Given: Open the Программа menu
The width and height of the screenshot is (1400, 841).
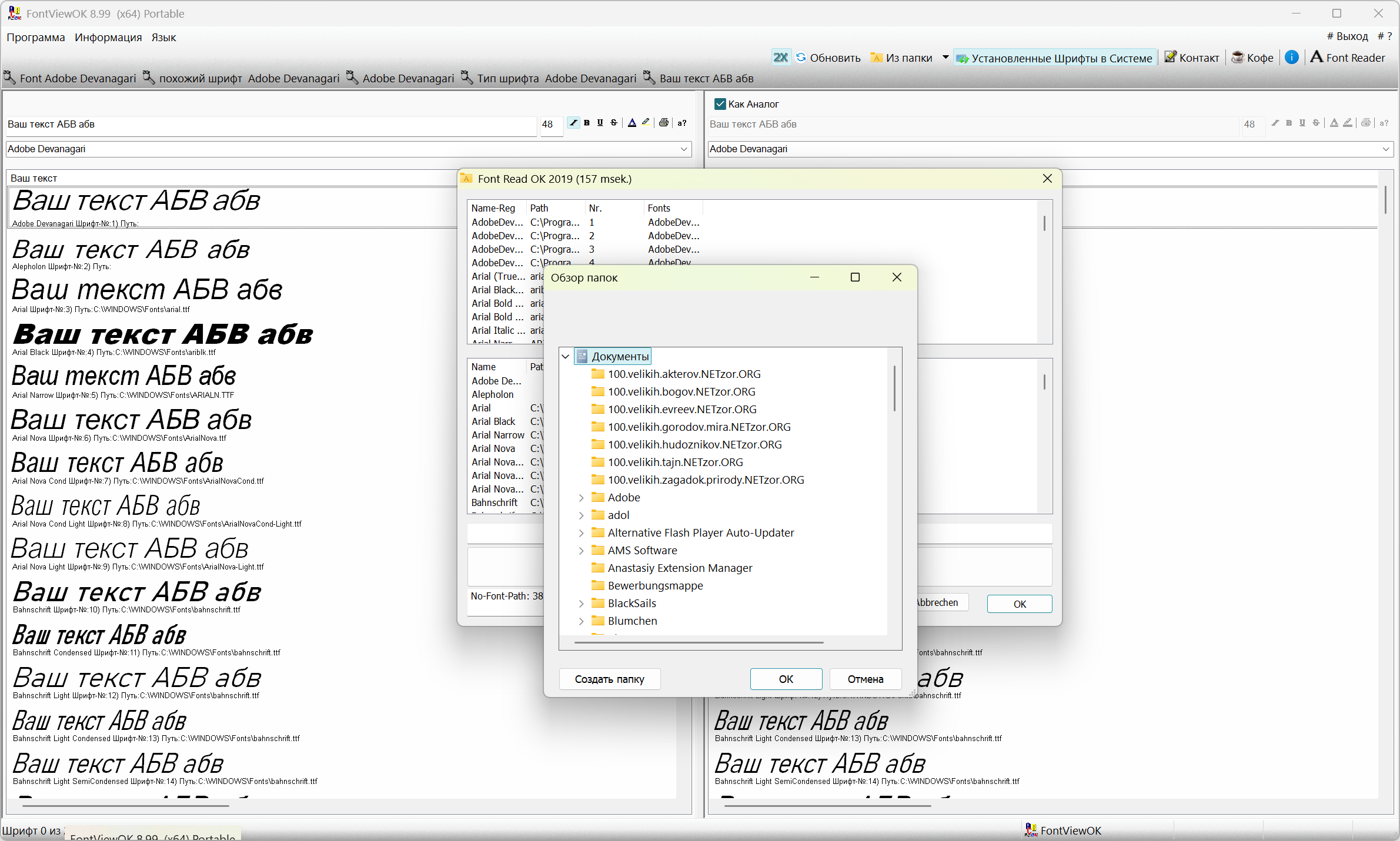Looking at the screenshot, I should tap(36, 38).
